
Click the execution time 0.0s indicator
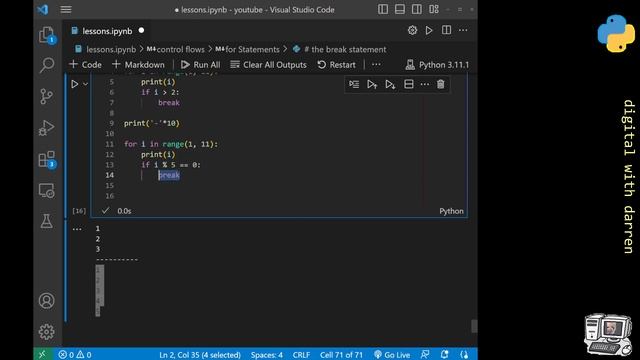124,211
